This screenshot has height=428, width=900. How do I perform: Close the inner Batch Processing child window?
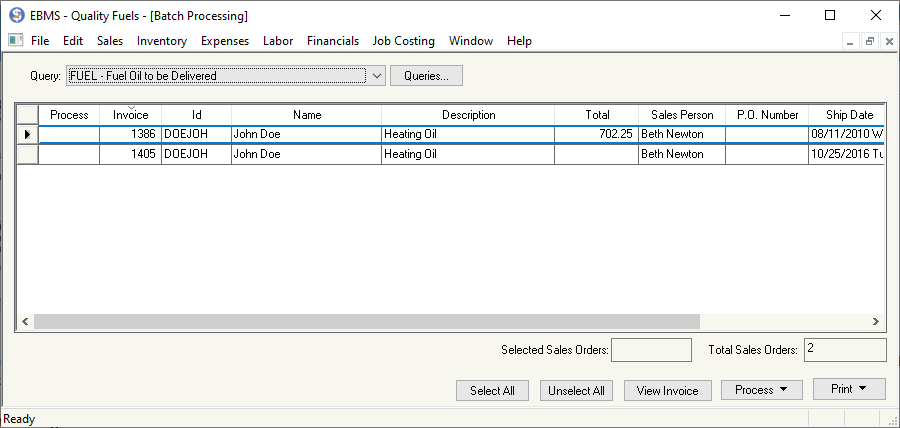[887, 41]
